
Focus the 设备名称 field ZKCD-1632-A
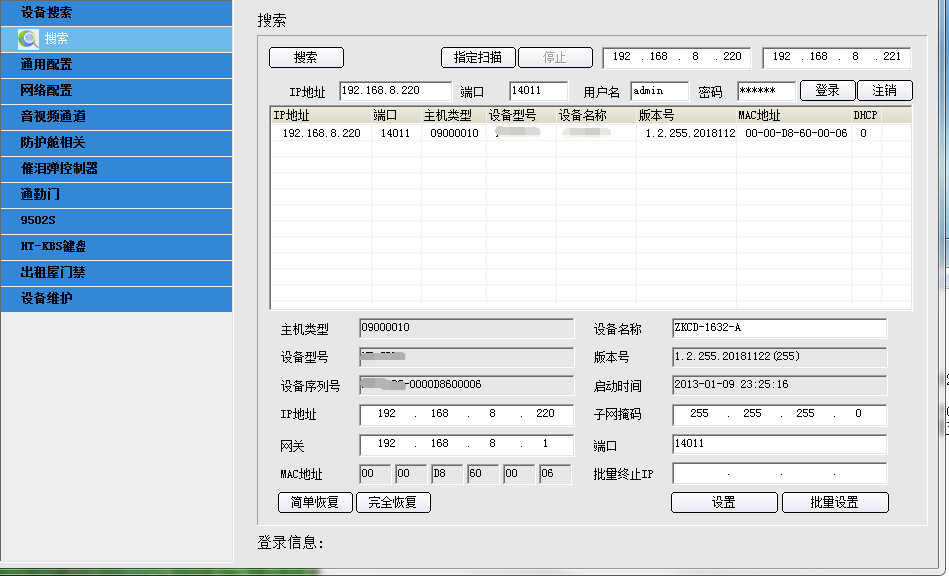coord(780,329)
